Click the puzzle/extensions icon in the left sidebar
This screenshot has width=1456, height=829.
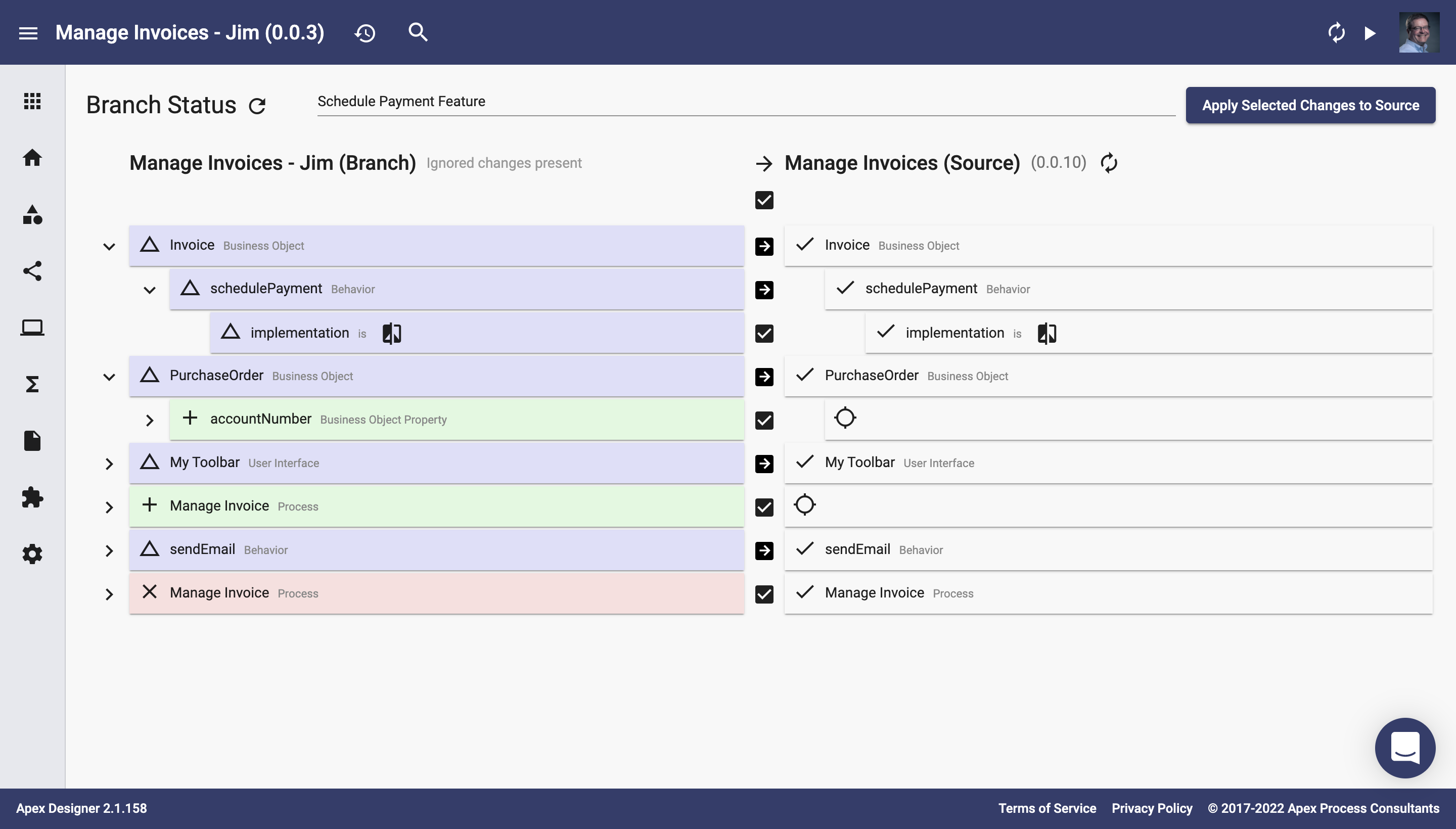click(x=31, y=497)
